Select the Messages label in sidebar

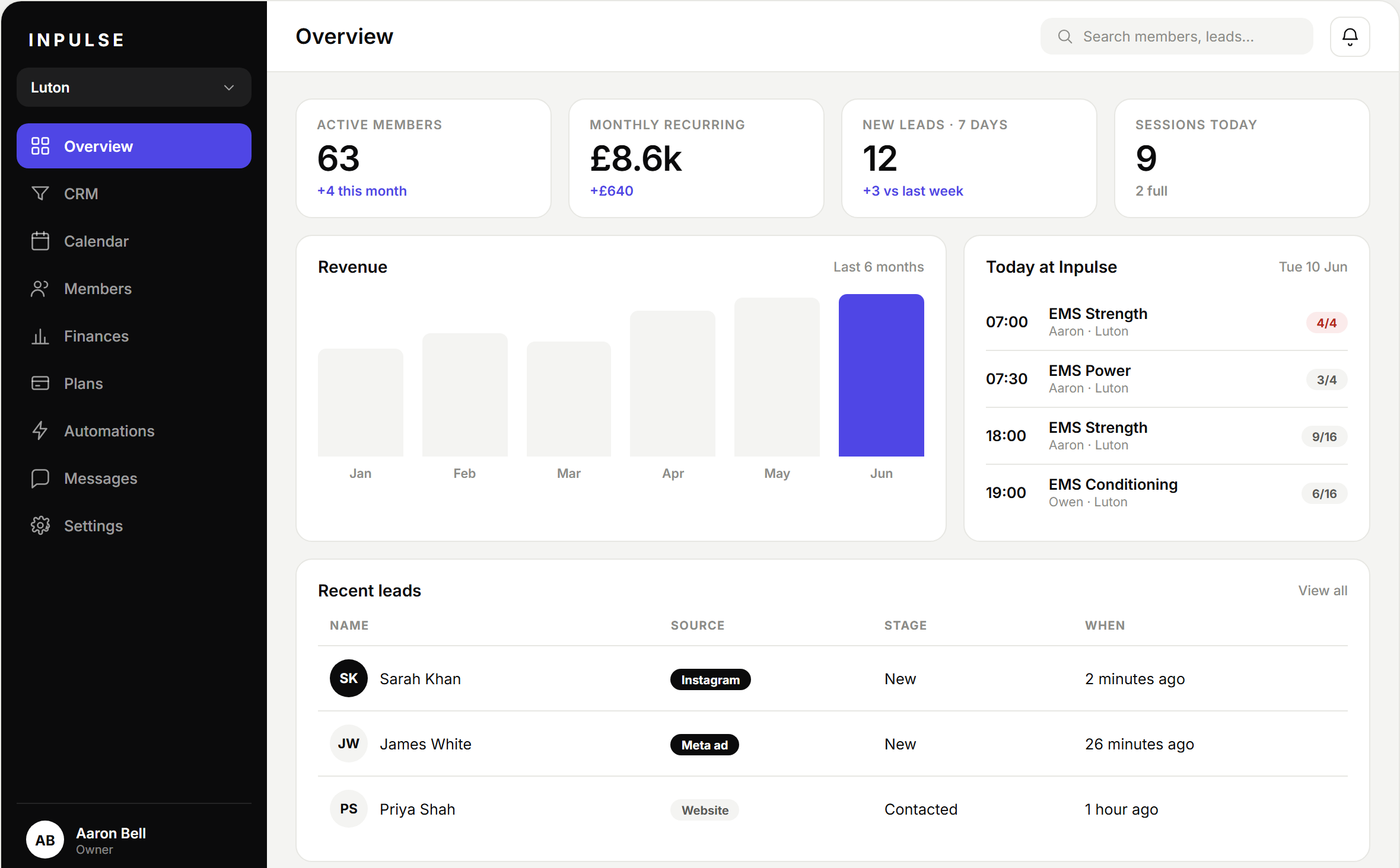click(x=101, y=478)
